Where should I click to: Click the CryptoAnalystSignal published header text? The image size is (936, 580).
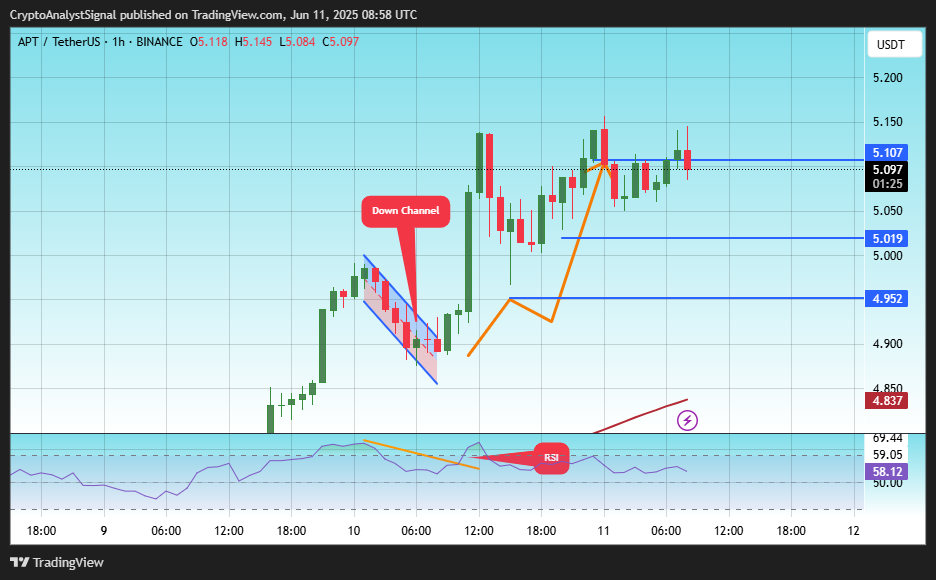coord(214,14)
